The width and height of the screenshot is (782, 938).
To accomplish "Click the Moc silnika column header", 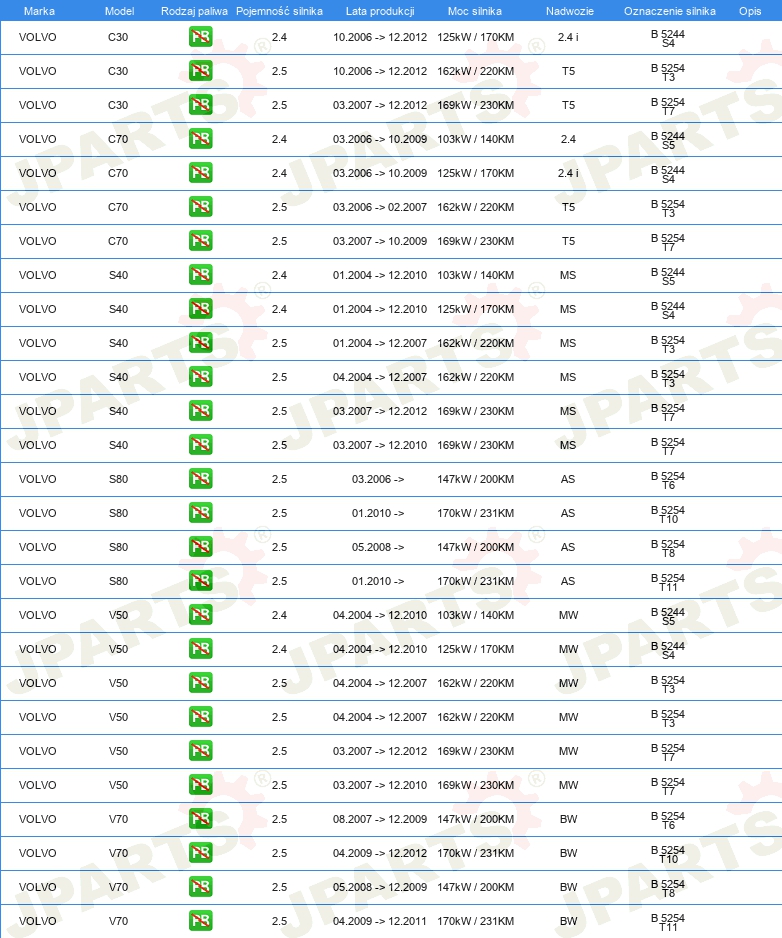I will [x=475, y=11].
